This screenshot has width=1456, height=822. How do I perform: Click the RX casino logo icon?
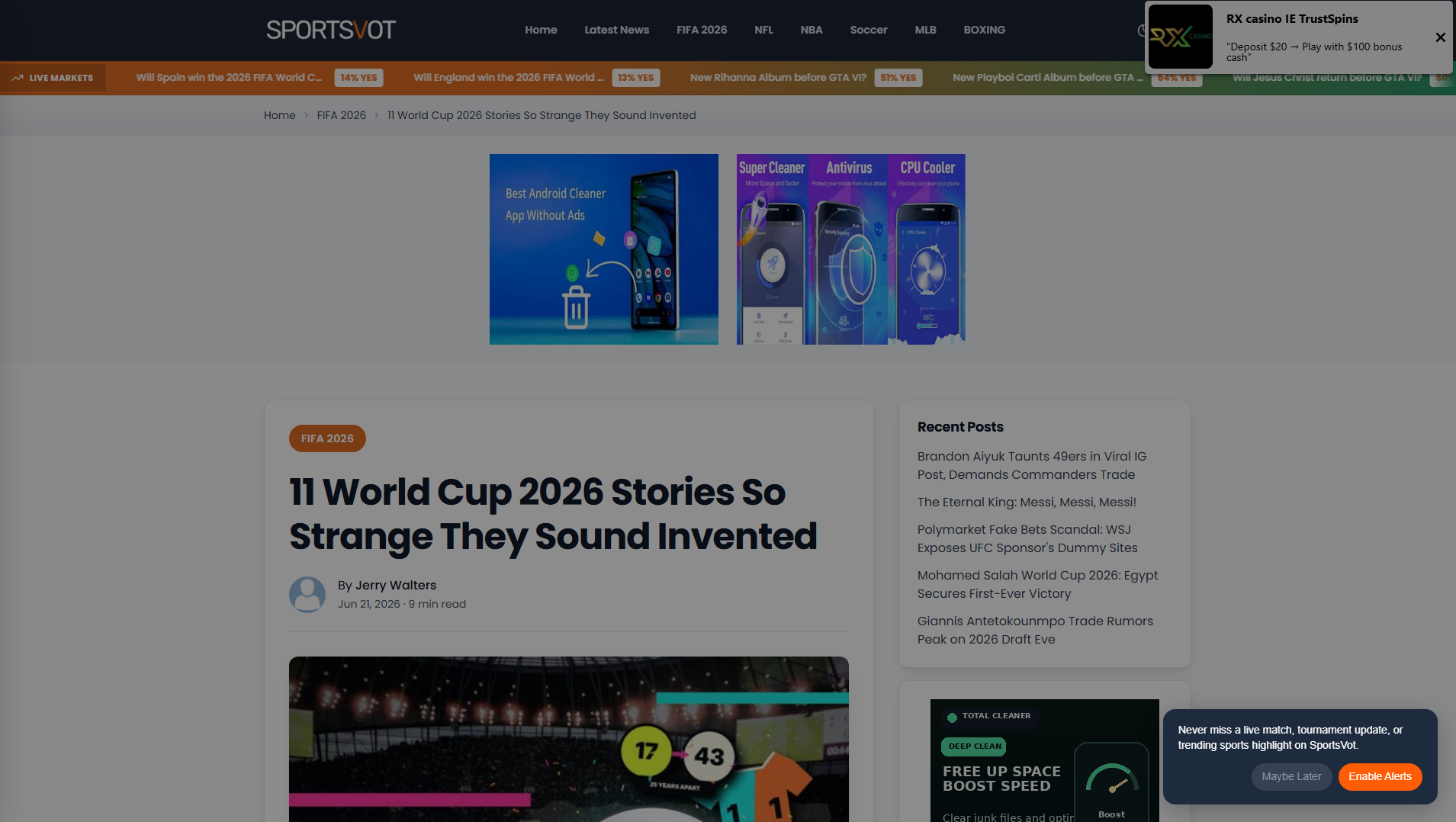point(1180,37)
